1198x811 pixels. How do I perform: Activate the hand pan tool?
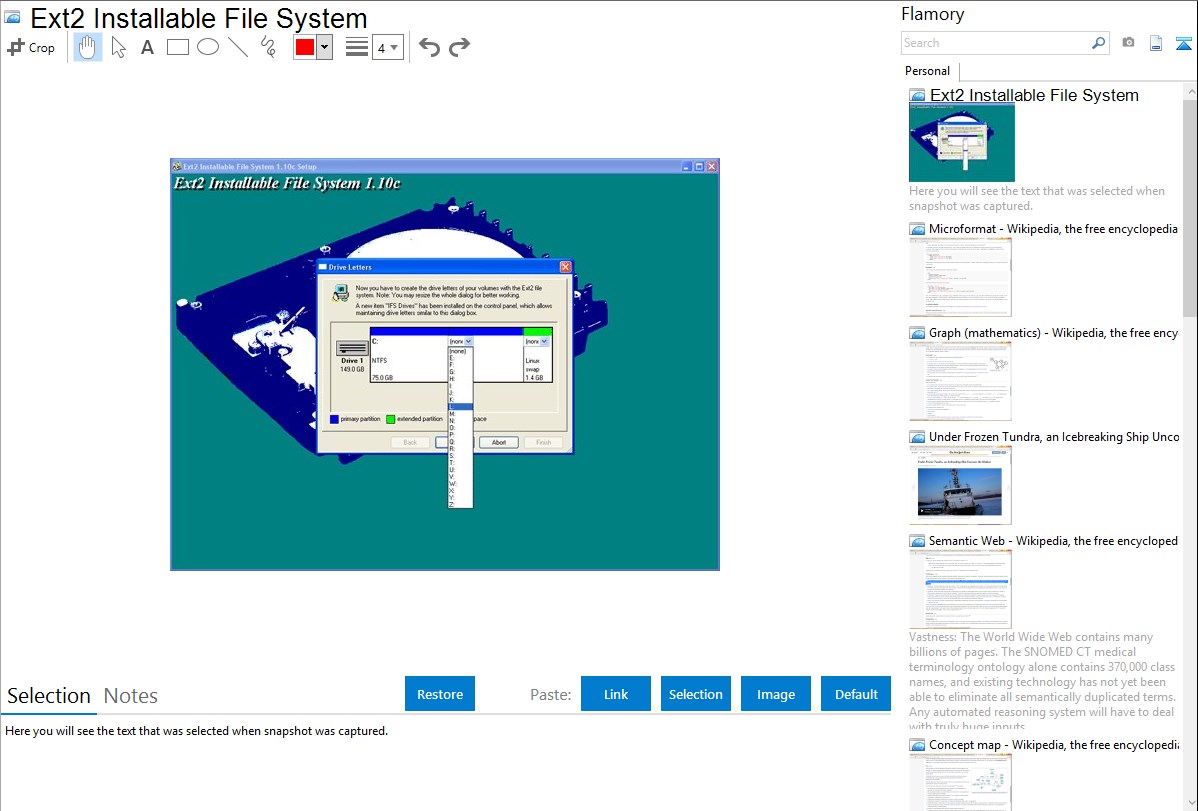[x=87, y=47]
